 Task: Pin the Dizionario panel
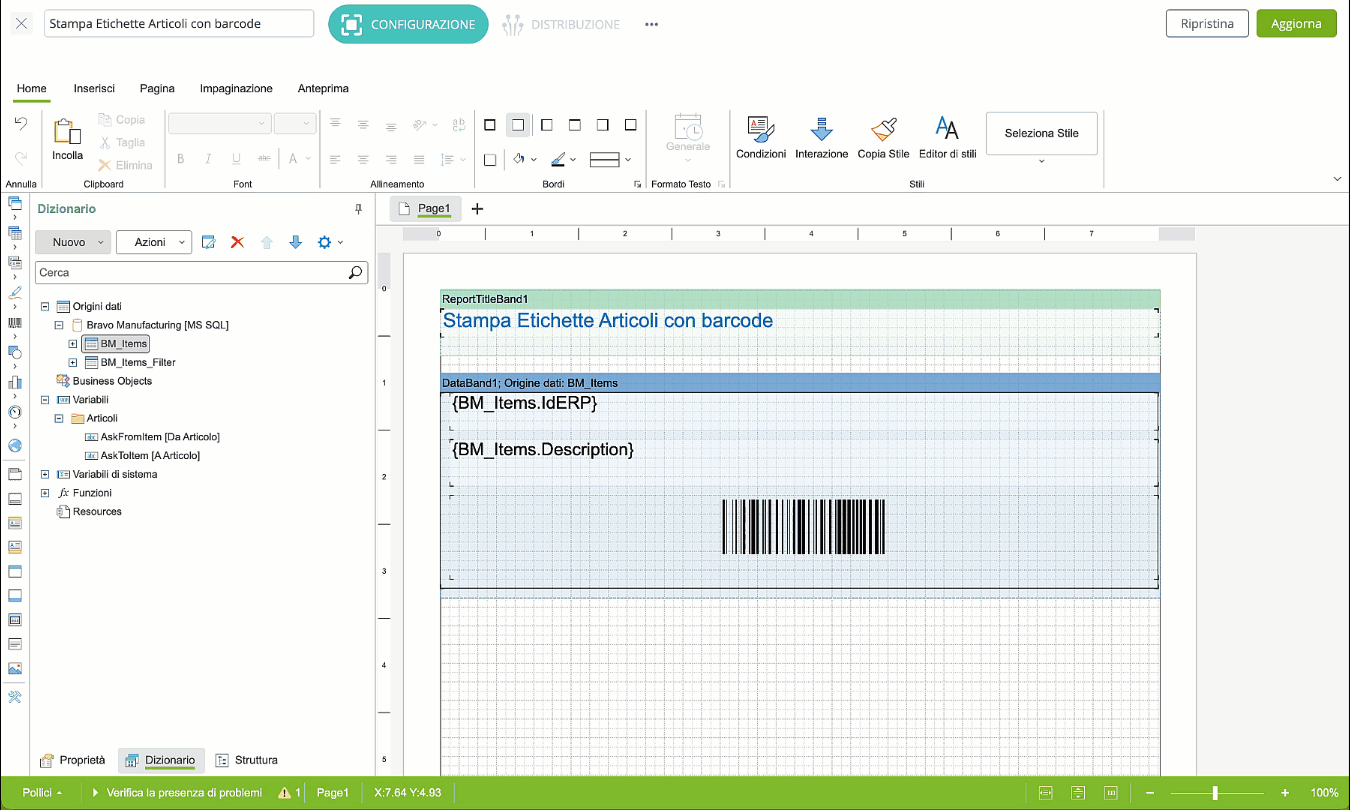(x=359, y=209)
